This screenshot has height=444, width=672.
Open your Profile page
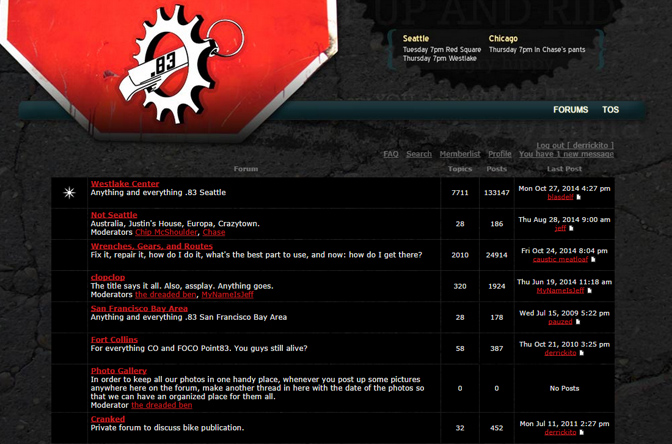(x=500, y=154)
